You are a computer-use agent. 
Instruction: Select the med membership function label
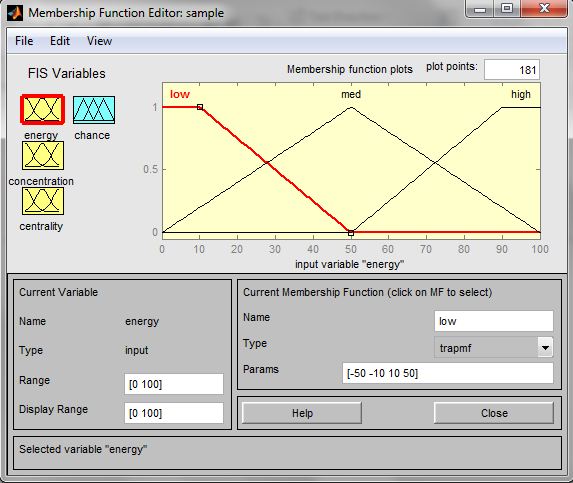(x=351, y=94)
